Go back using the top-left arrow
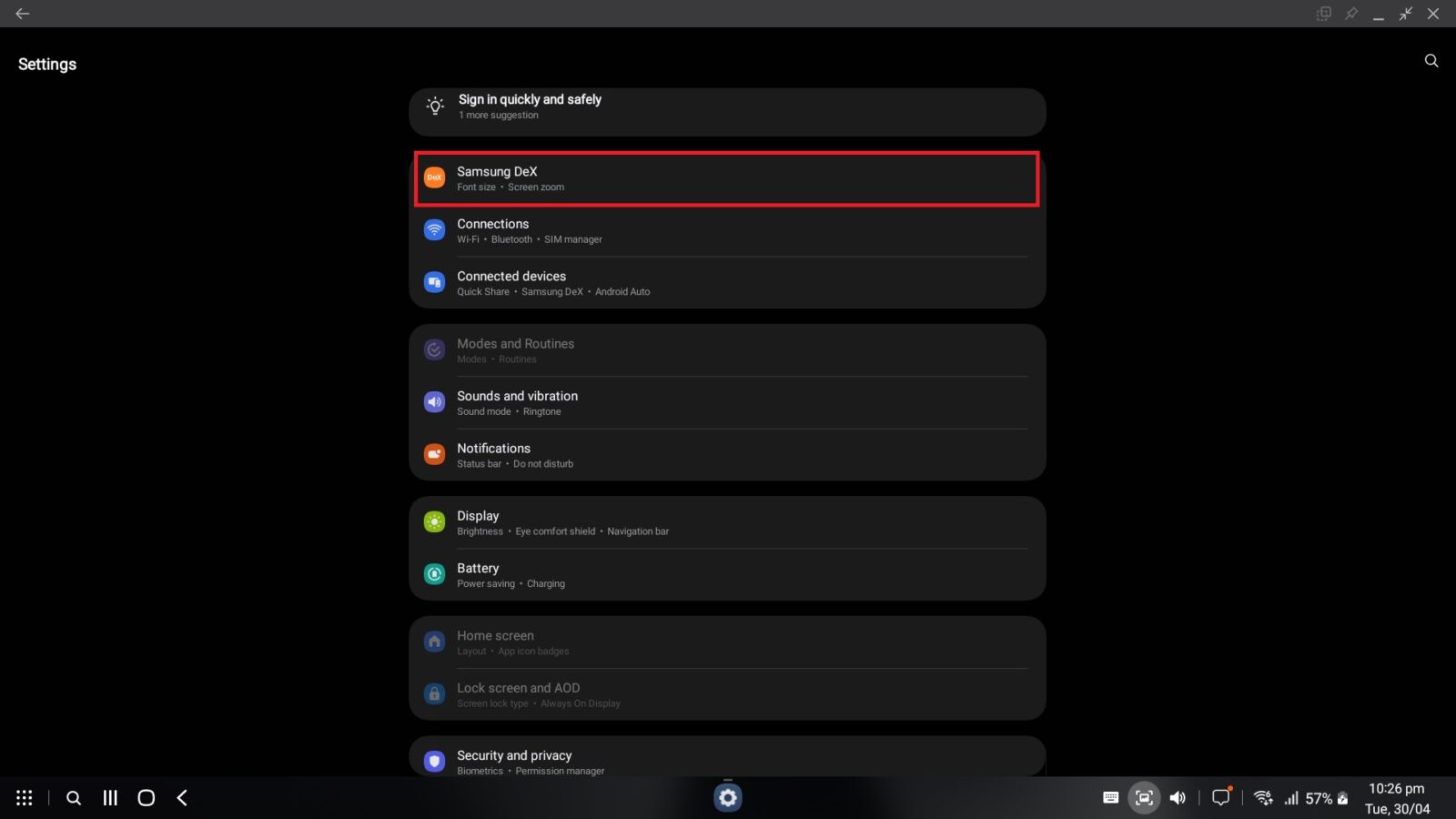Screen dimensions: 1456x819 [22, 14]
